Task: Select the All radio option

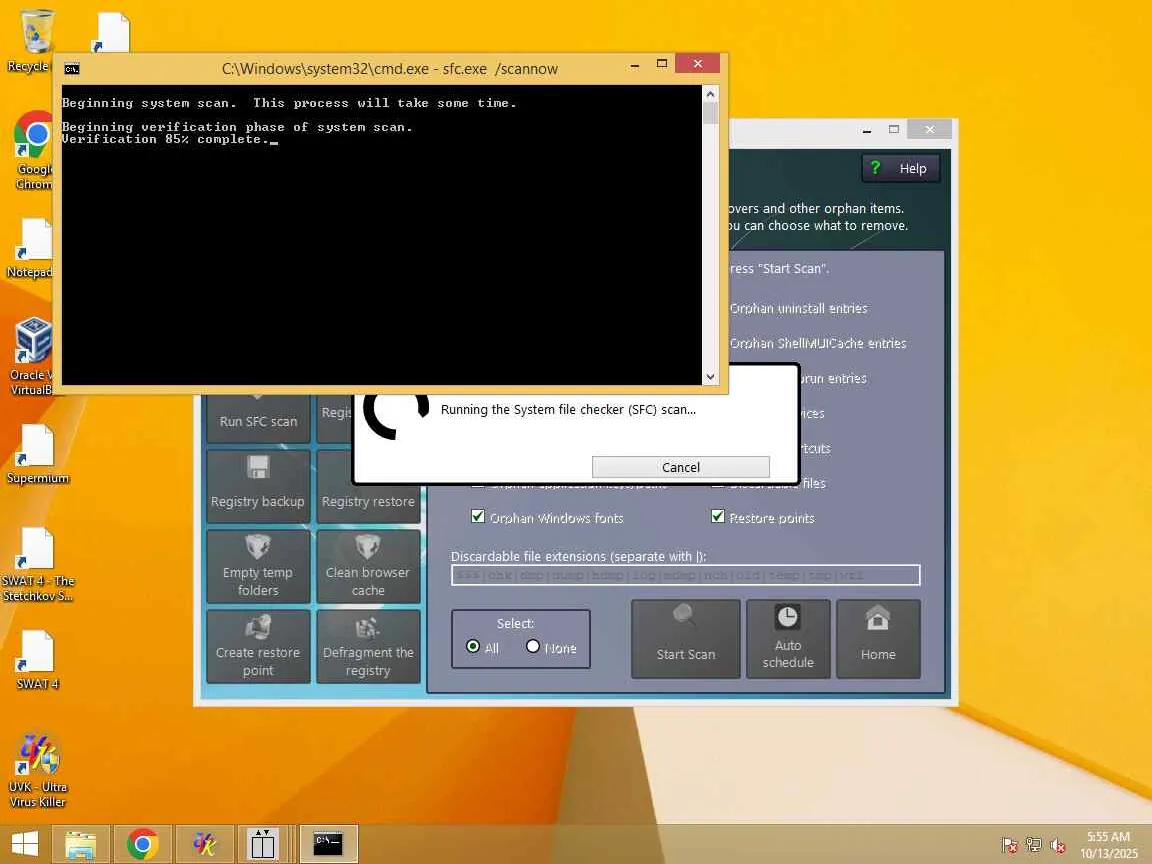Action: pyautogui.click(x=473, y=647)
